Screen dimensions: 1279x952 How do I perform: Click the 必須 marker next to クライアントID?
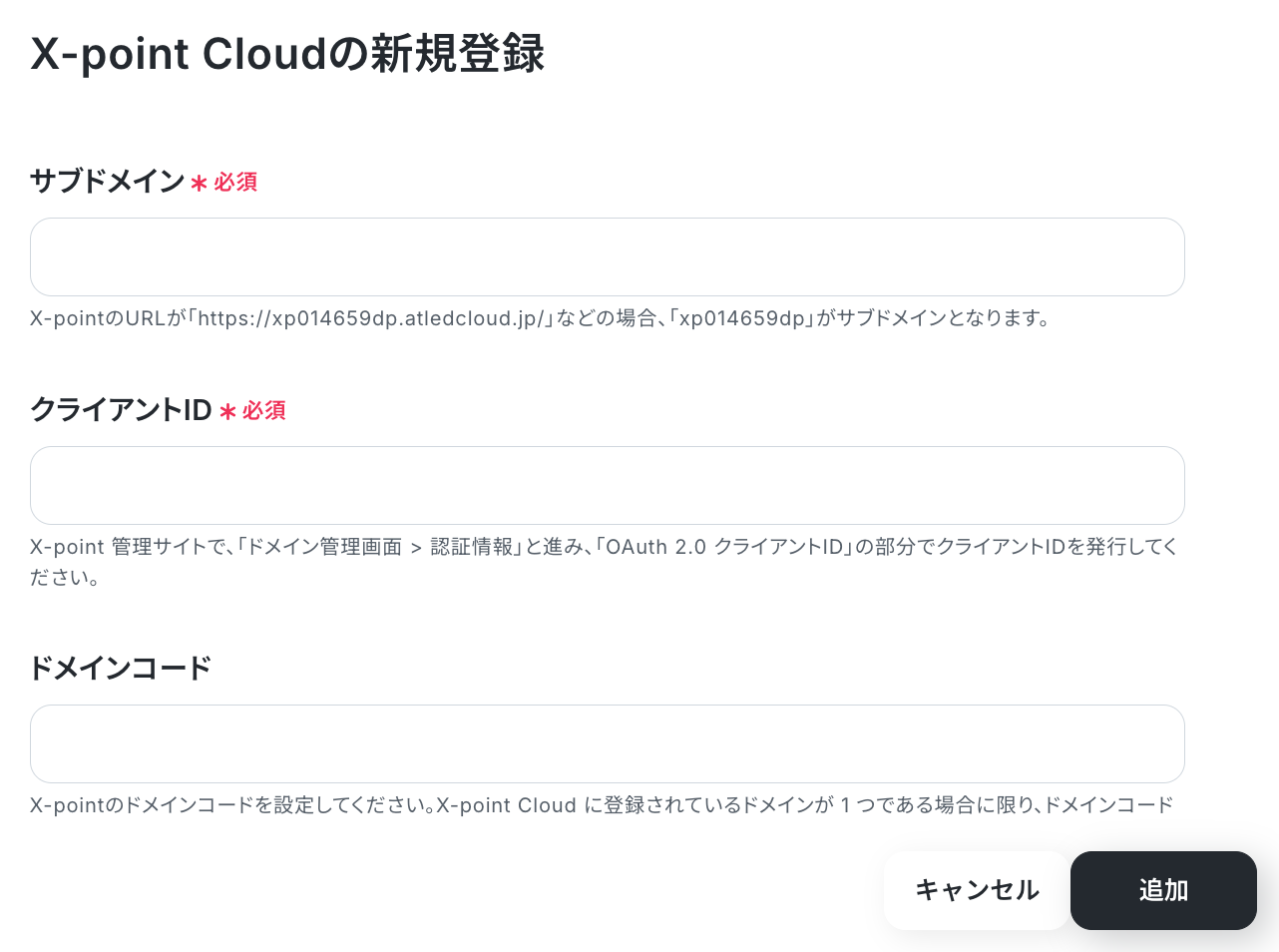pos(263,410)
